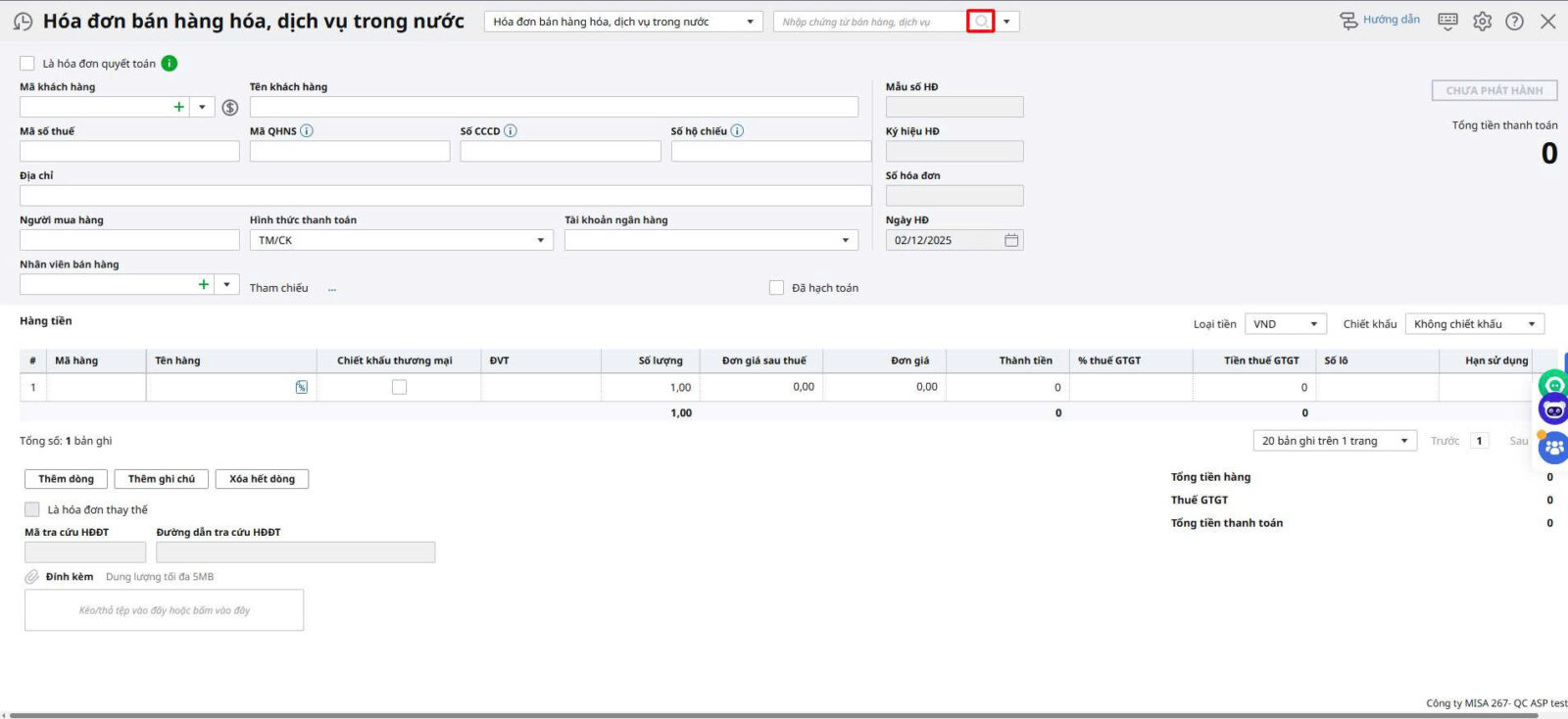The width and height of the screenshot is (1568, 719).
Task: Open the settings gear icon
Action: (x=1482, y=22)
